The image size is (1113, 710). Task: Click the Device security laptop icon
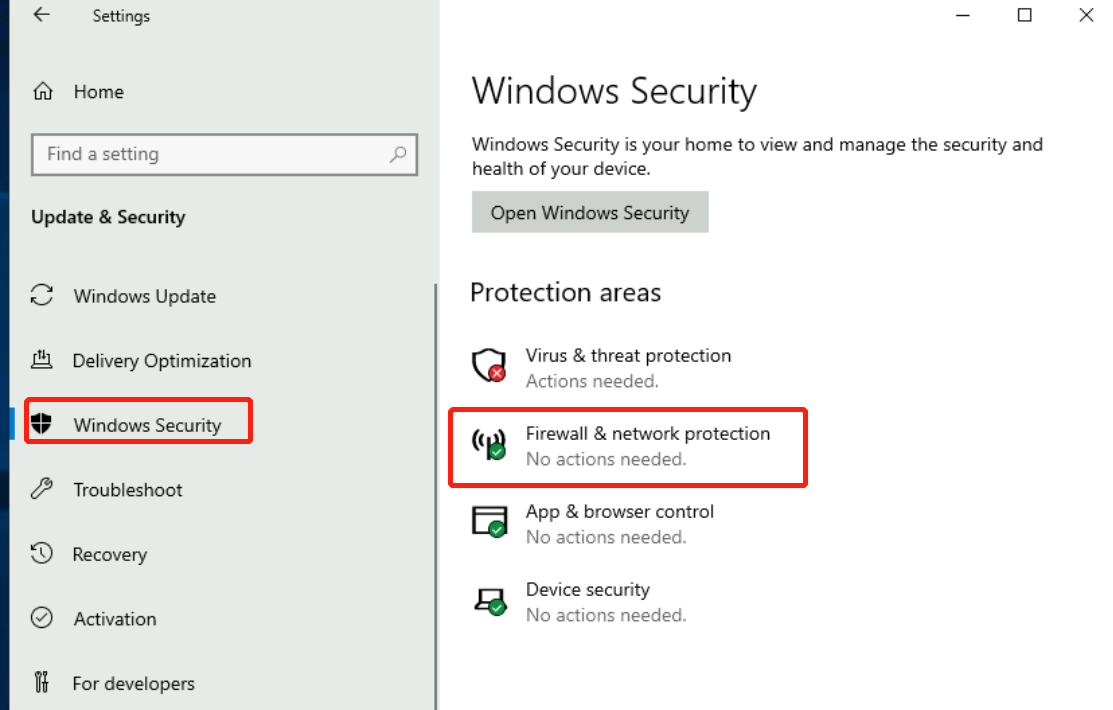(x=490, y=600)
